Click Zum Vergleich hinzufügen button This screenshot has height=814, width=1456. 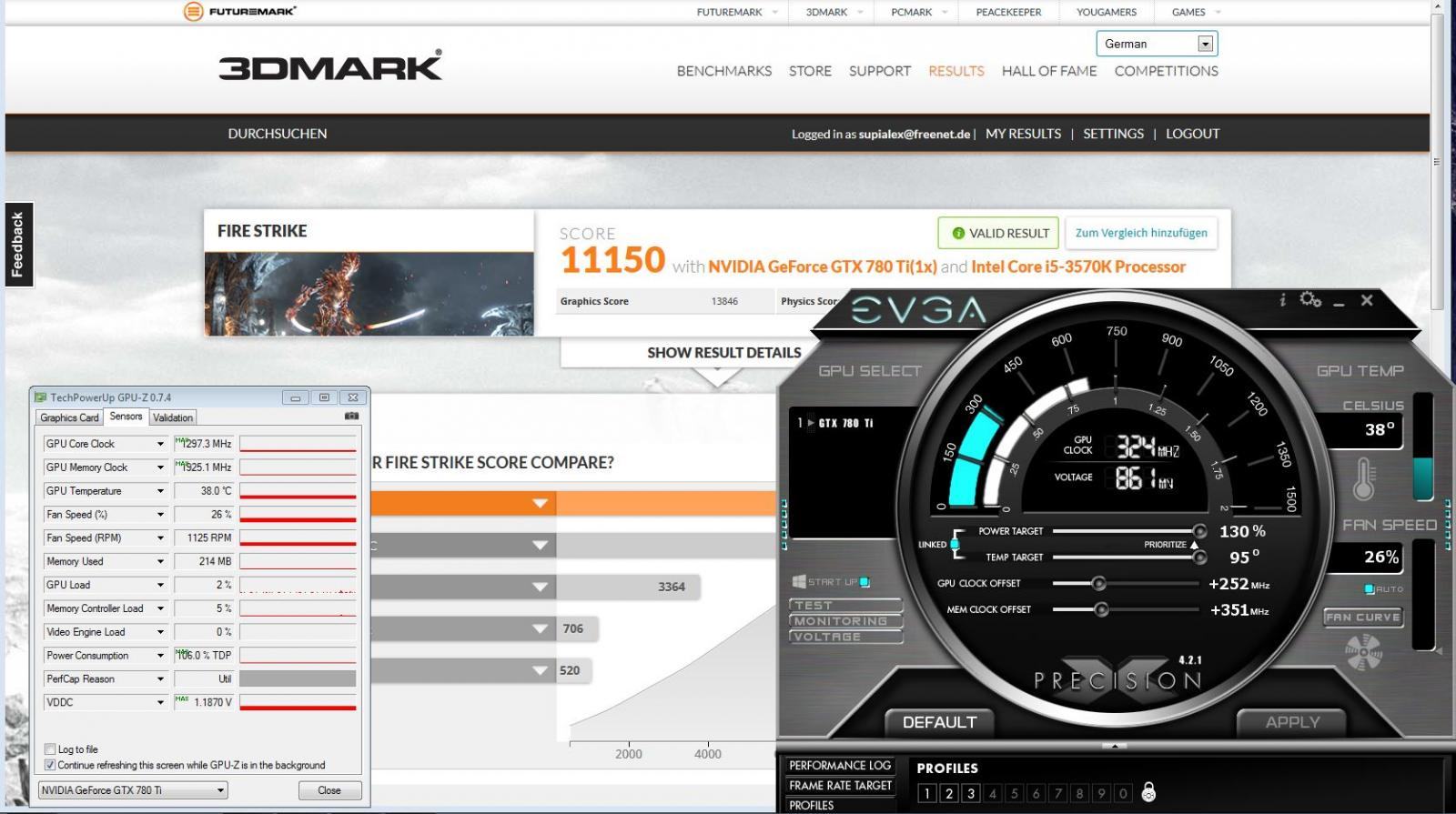(x=1141, y=233)
